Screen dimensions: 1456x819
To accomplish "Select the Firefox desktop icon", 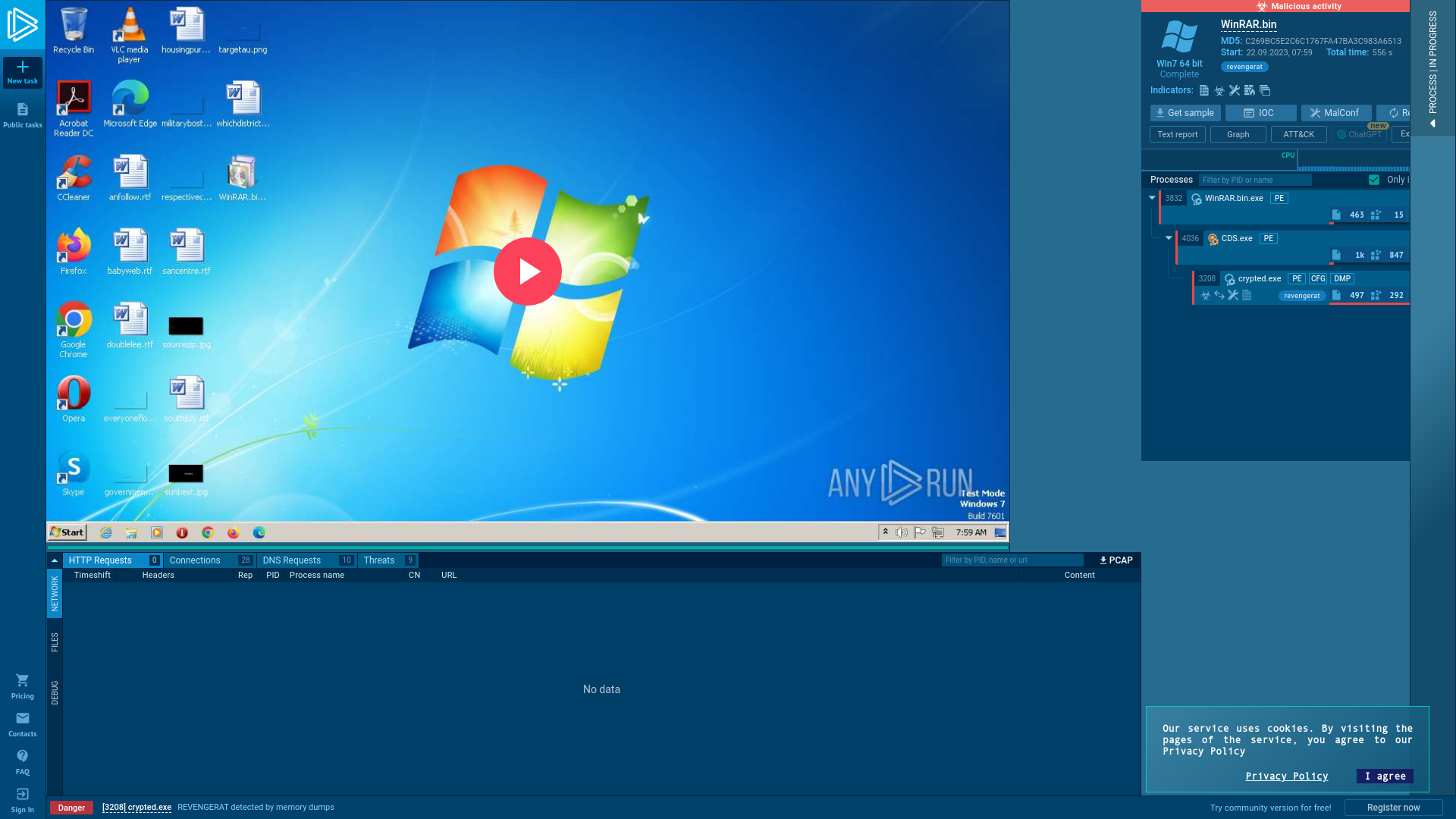I will coord(74,251).
